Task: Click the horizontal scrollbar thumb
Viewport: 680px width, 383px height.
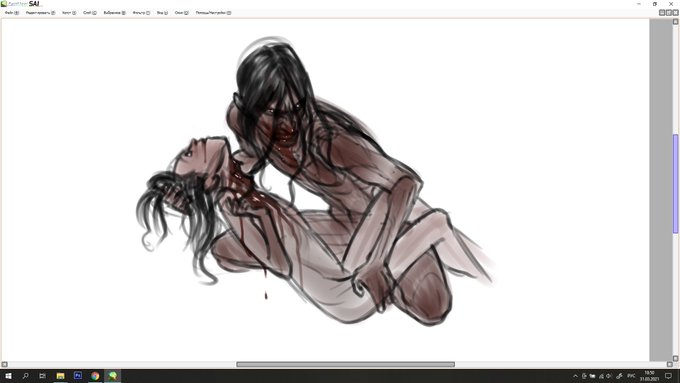Action: [345, 364]
